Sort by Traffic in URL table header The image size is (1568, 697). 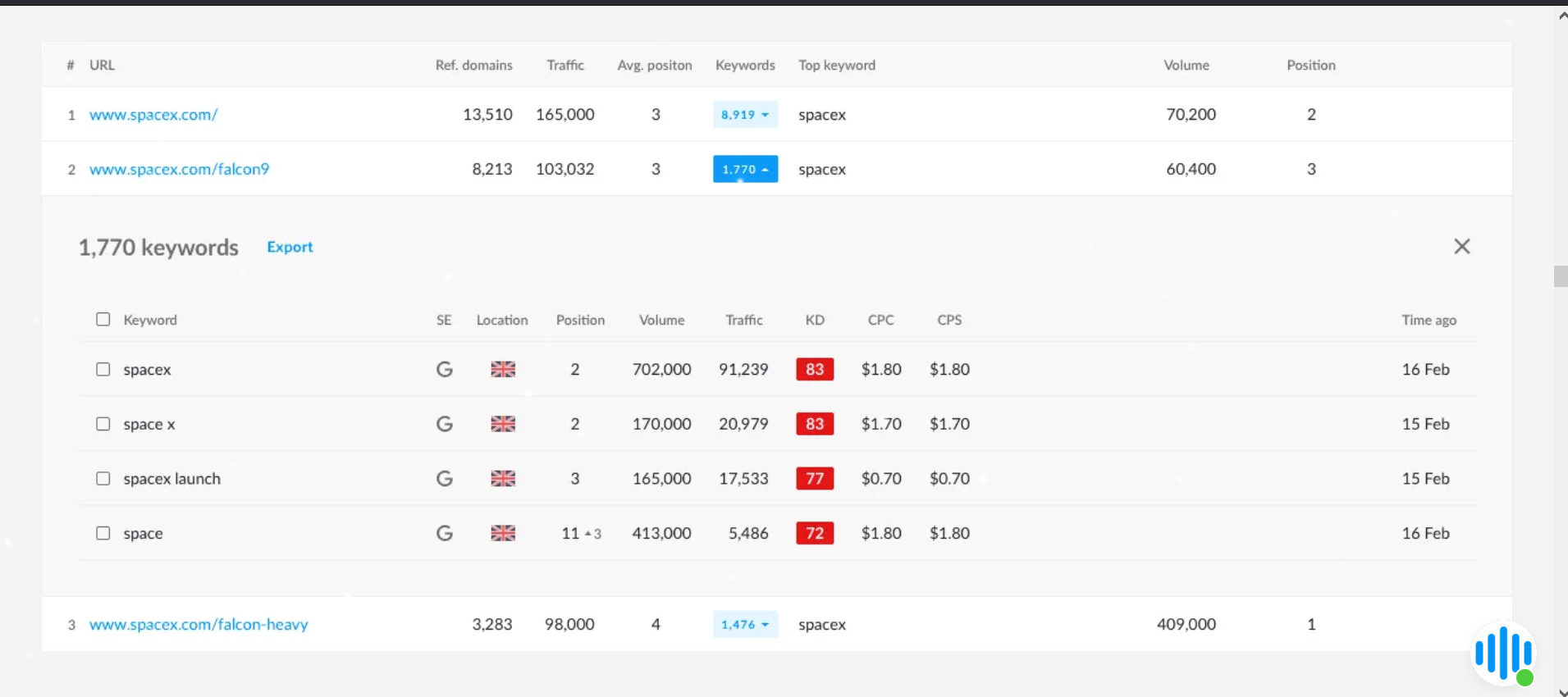click(x=565, y=65)
